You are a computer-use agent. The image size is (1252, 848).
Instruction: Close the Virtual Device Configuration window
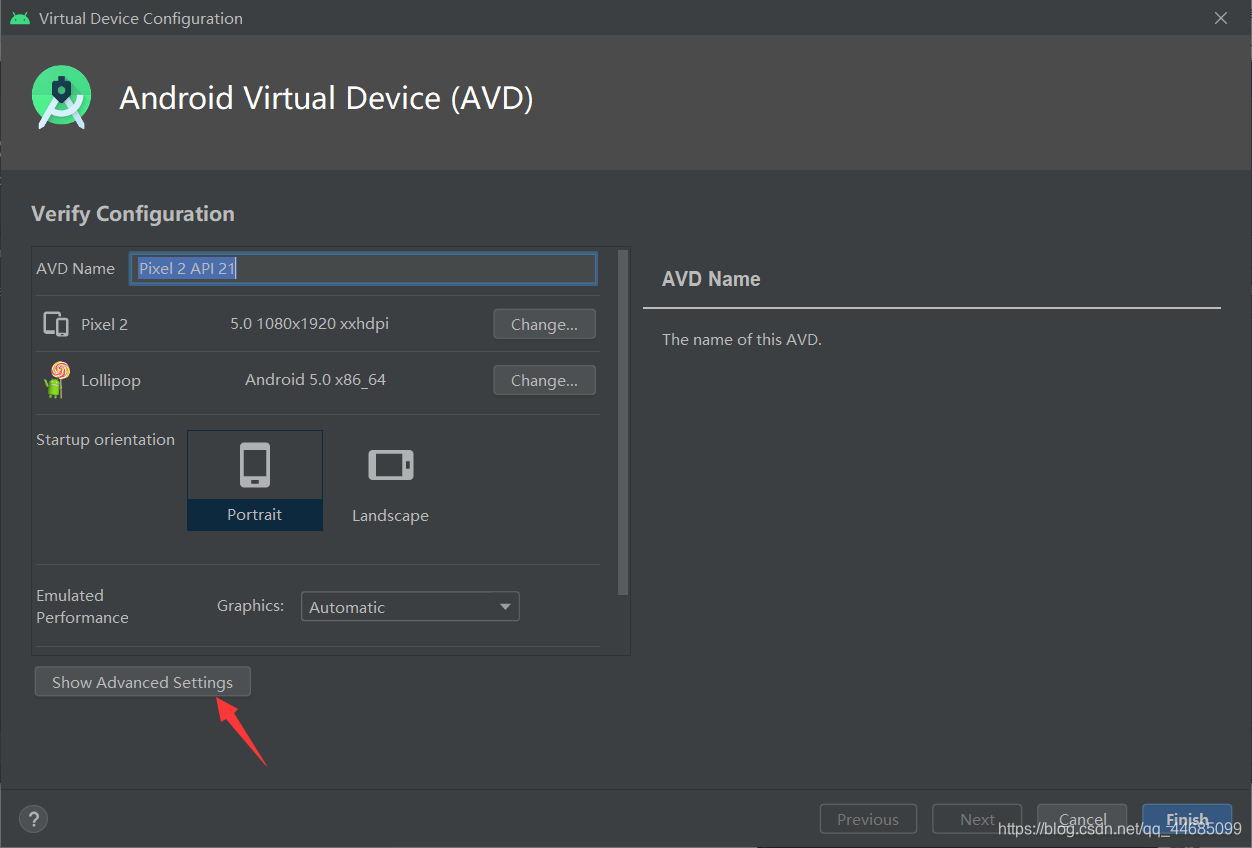[1221, 18]
